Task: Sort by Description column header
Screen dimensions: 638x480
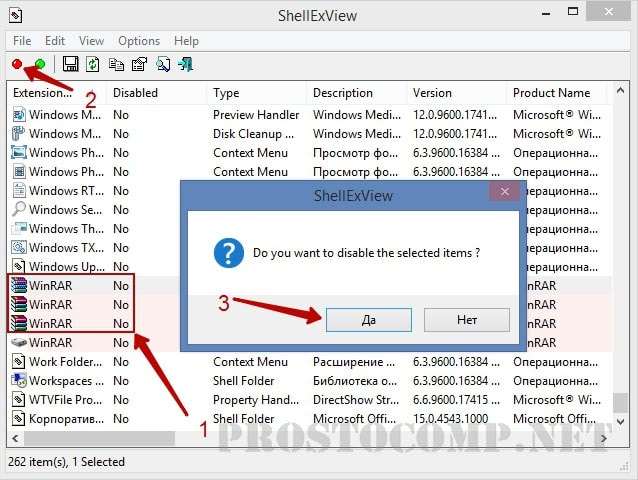Action: pyautogui.click(x=357, y=93)
